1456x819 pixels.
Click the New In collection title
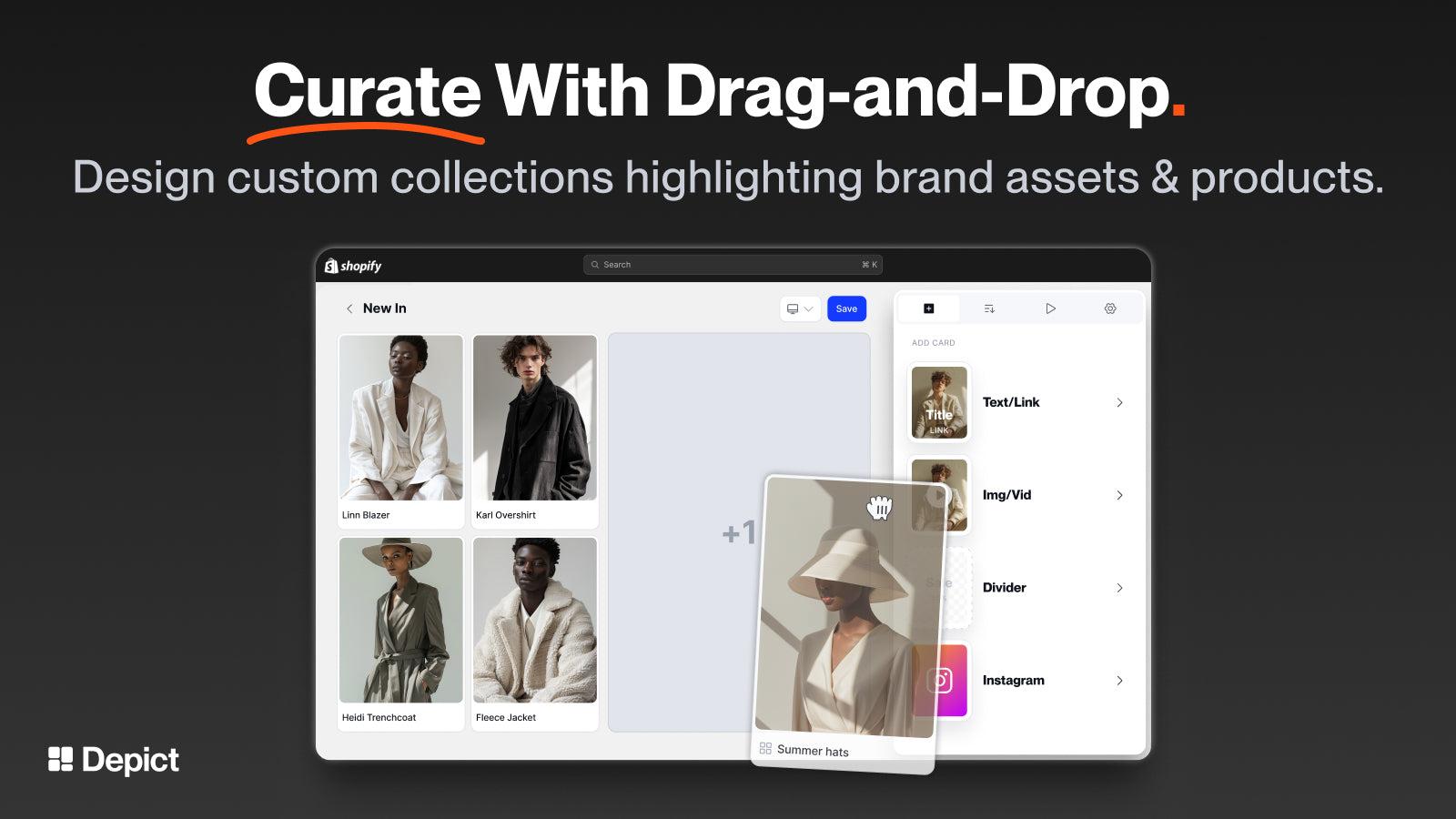(x=384, y=308)
